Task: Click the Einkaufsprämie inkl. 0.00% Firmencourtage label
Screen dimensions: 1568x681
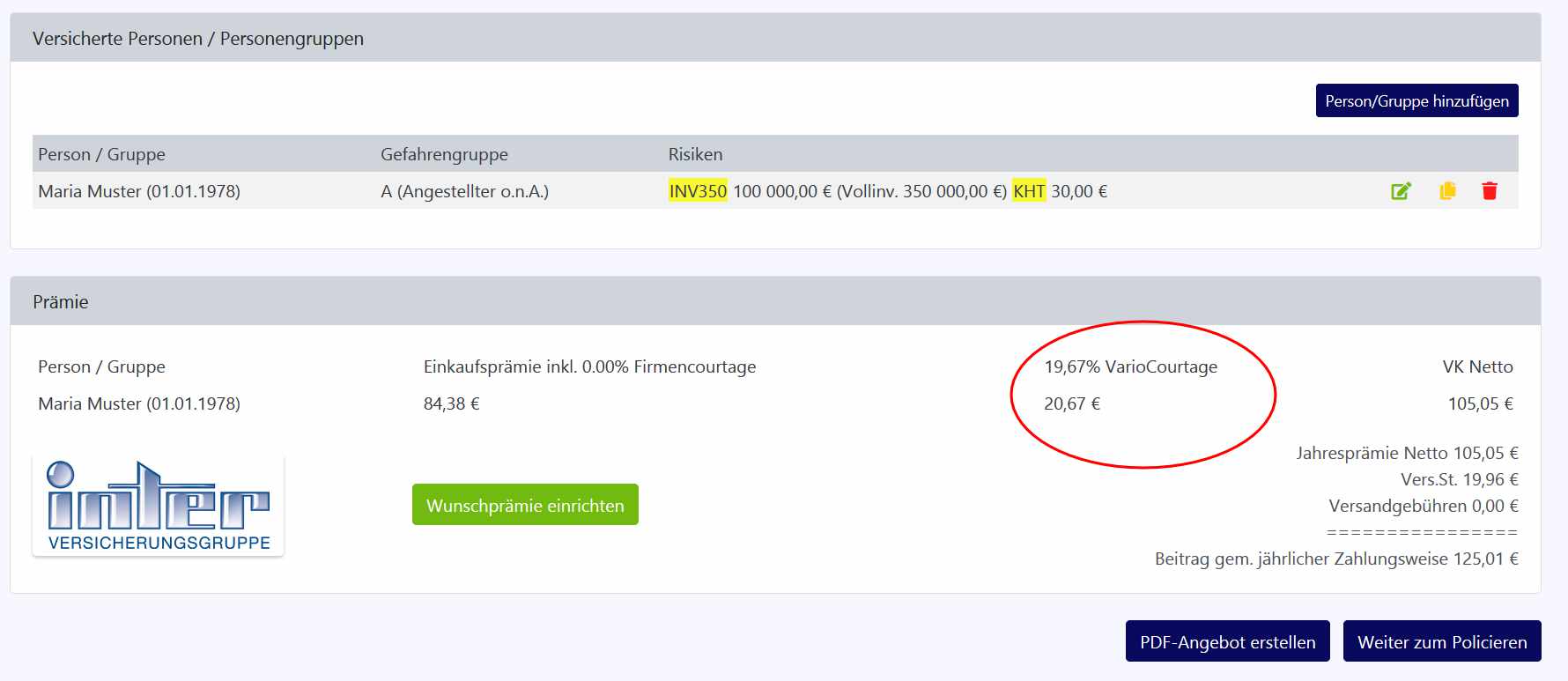Action: 589,366
